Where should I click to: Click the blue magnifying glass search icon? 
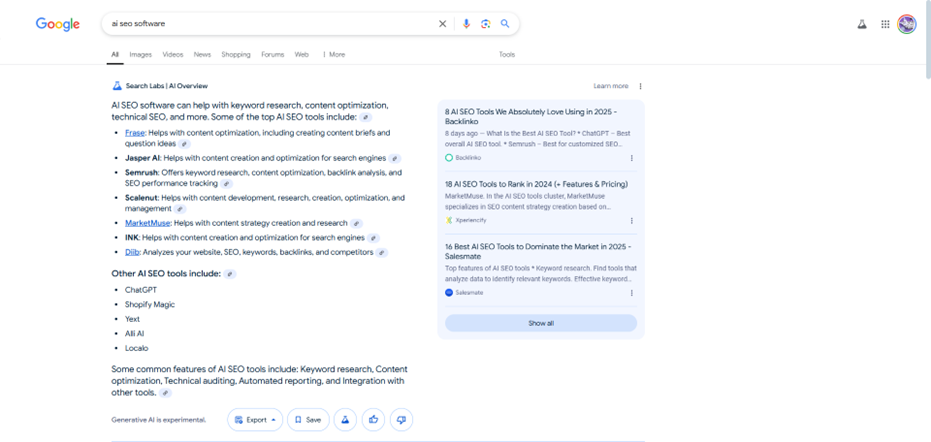click(505, 24)
